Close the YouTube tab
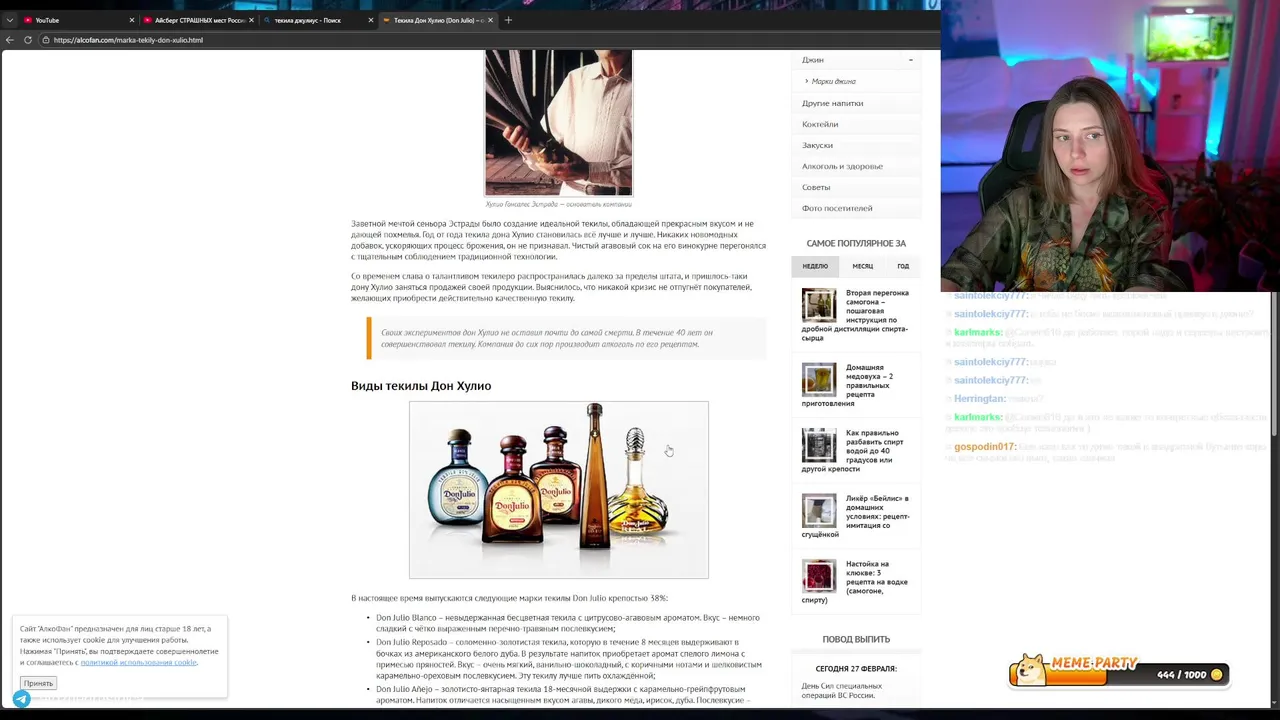Viewport: 1280px width, 720px height. coord(131,20)
